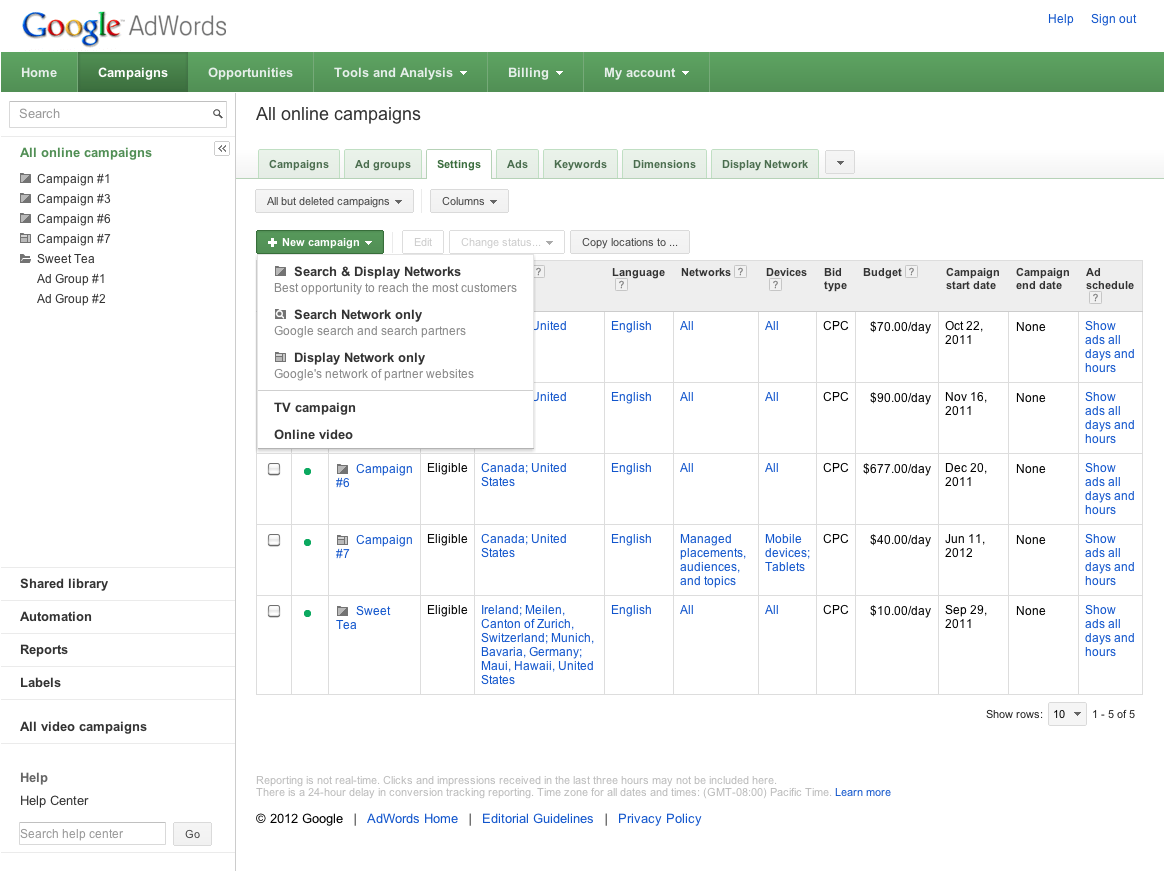Open the Billing dropdown menu
This screenshot has width=1164, height=871.
pos(535,72)
